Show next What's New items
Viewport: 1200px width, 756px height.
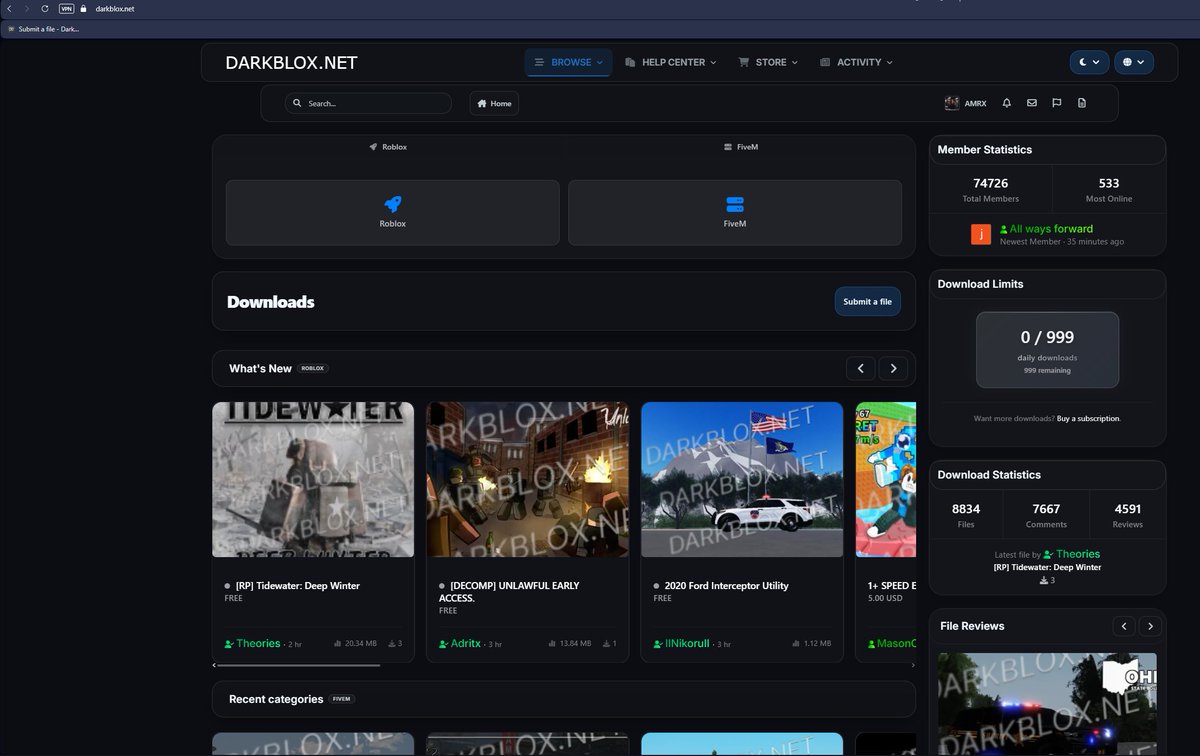pyautogui.click(x=894, y=368)
